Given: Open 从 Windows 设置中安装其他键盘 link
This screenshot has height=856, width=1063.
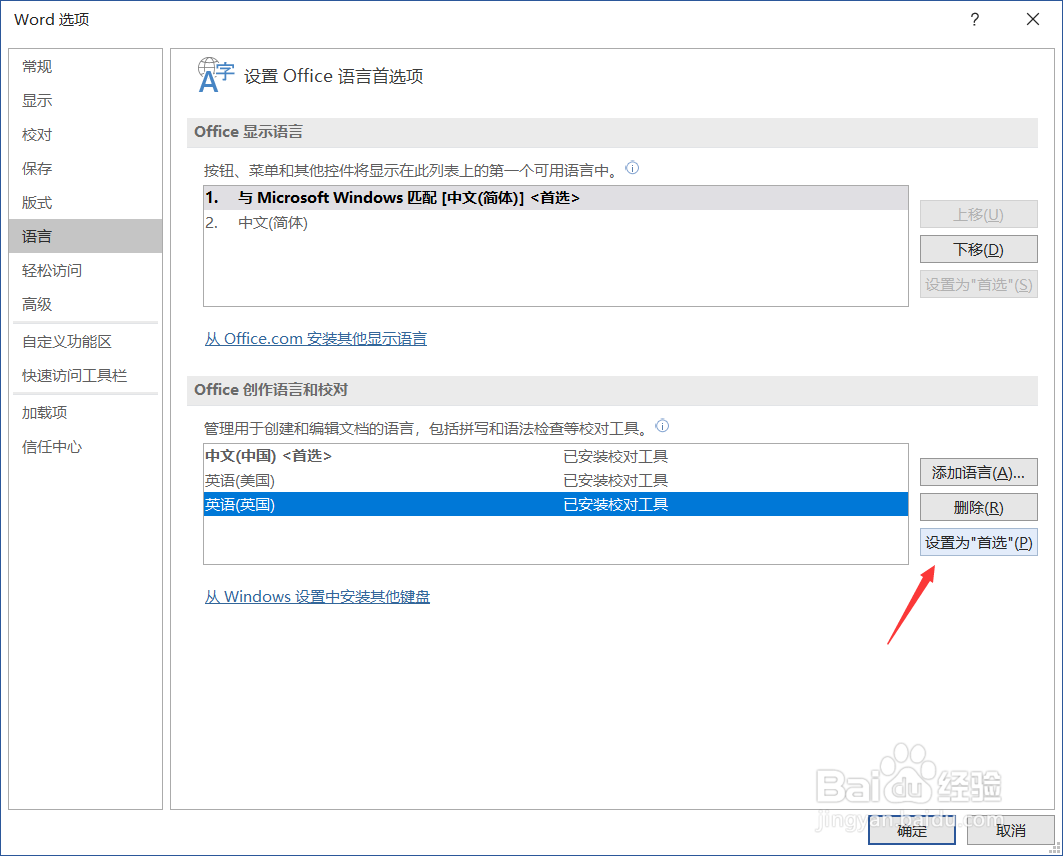Looking at the screenshot, I should pyautogui.click(x=317, y=596).
